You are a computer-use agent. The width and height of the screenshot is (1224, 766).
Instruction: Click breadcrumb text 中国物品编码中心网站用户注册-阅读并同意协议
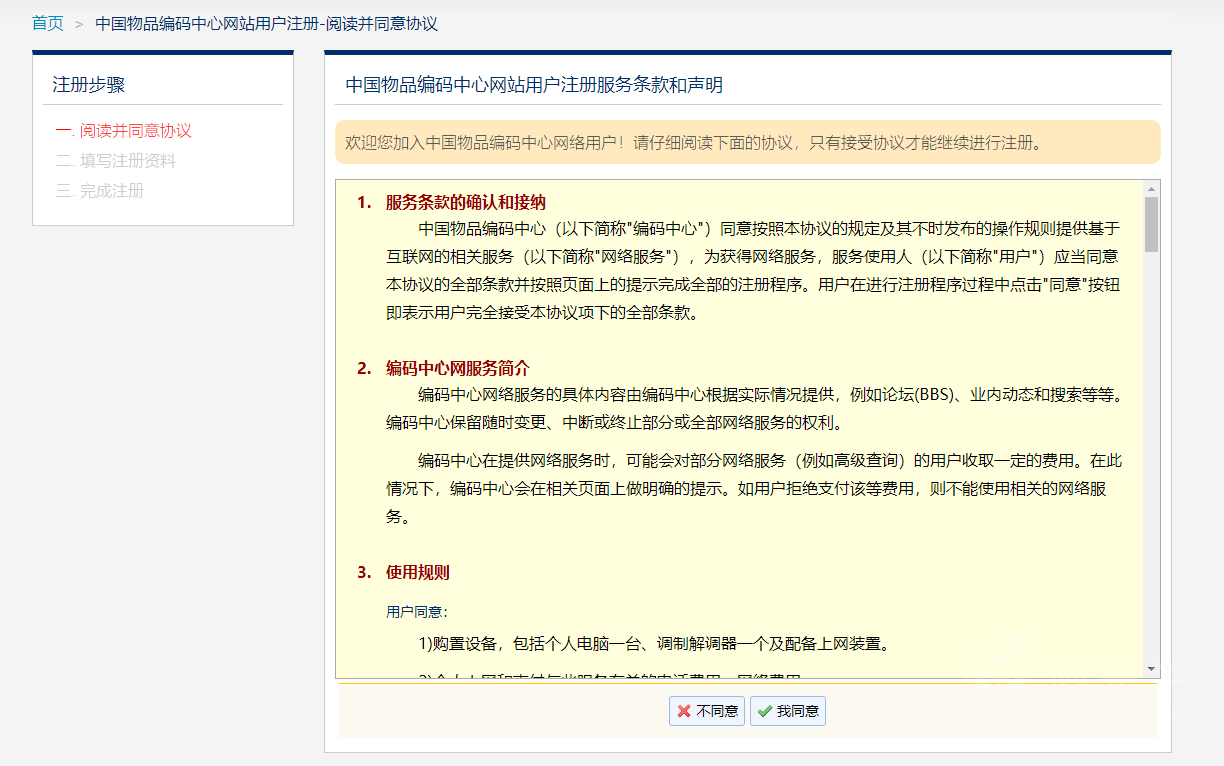click(x=266, y=23)
